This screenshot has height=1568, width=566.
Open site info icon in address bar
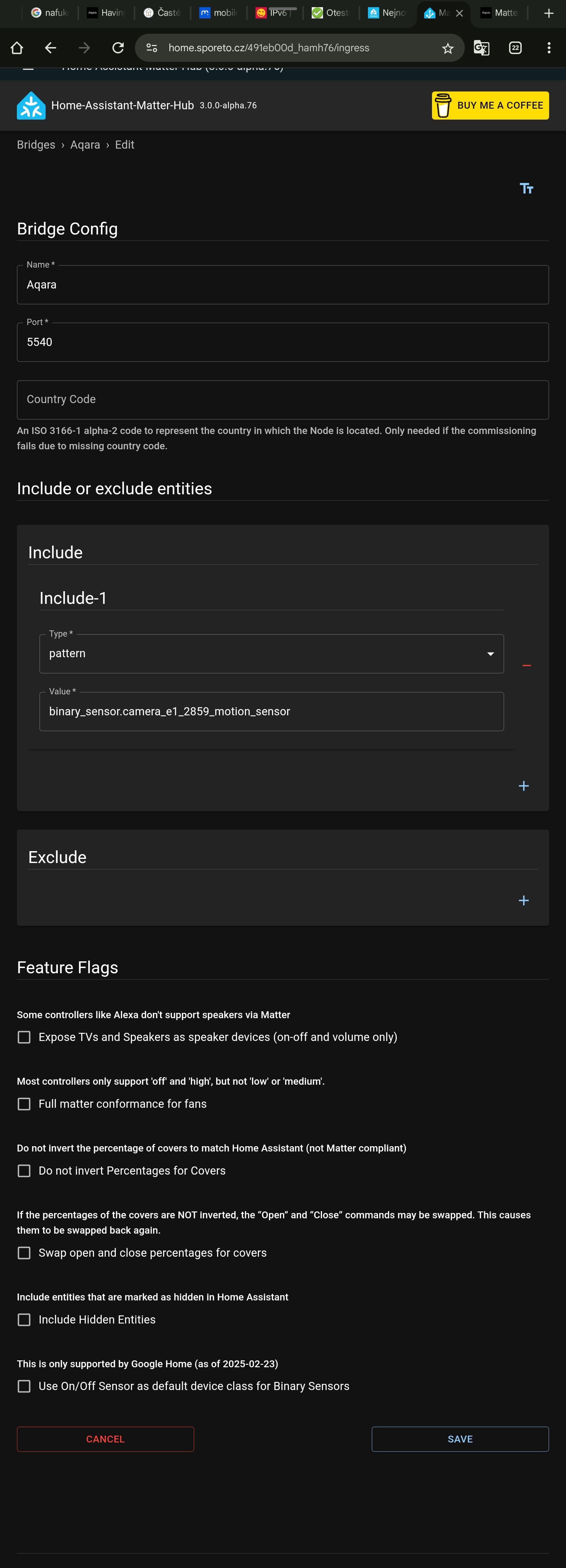[152, 47]
